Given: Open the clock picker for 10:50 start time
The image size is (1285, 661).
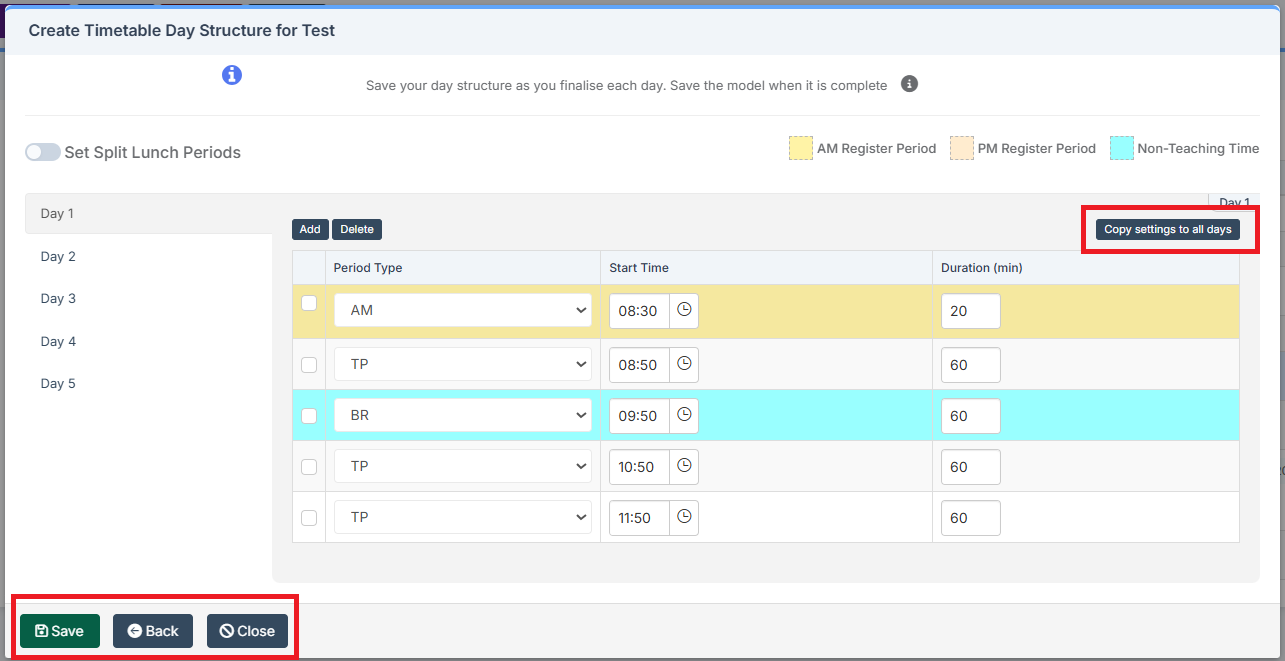Looking at the screenshot, I should [684, 466].
